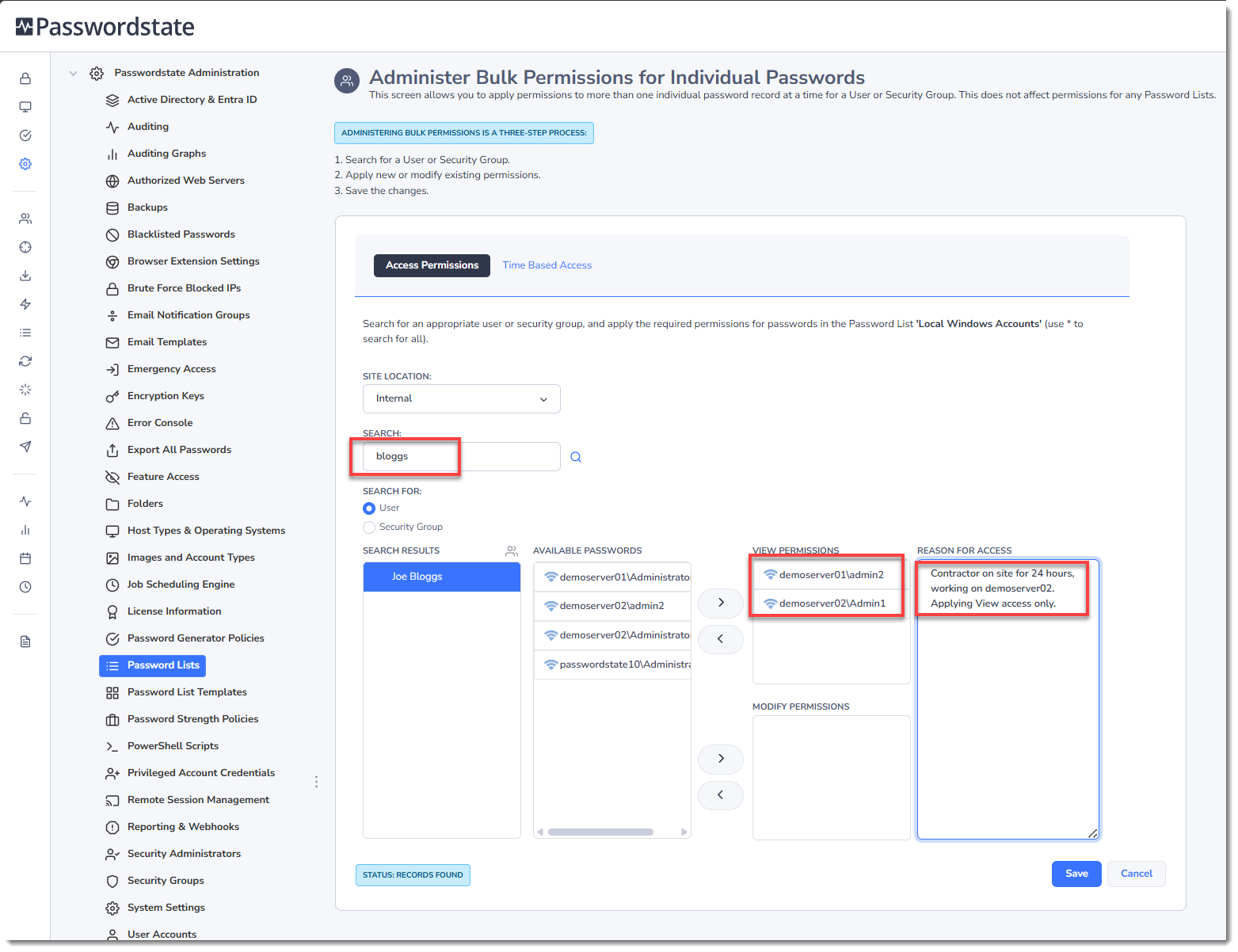Click the globe icon beside Authorized Web Servers
1238x952 pixels.
(112, 181)
